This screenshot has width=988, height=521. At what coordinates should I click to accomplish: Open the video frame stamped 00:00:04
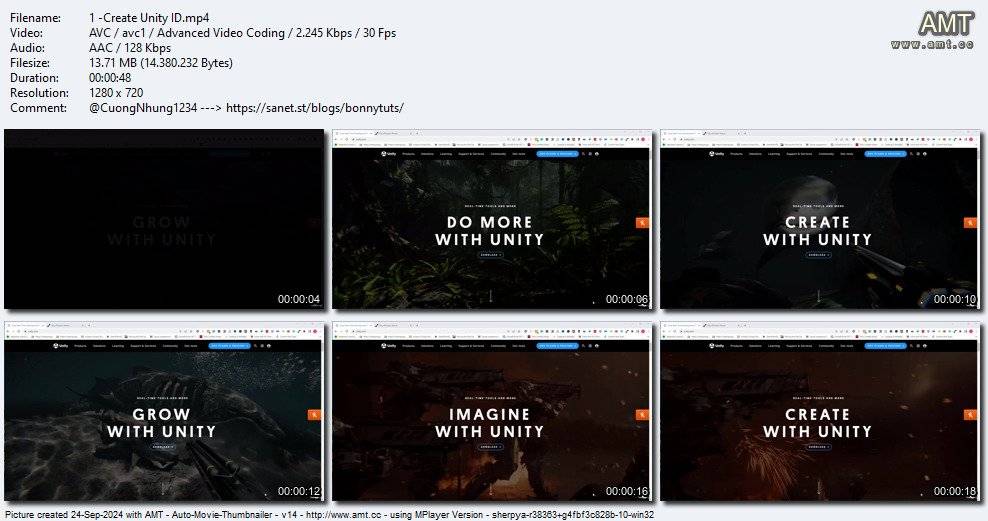point(164,219)
